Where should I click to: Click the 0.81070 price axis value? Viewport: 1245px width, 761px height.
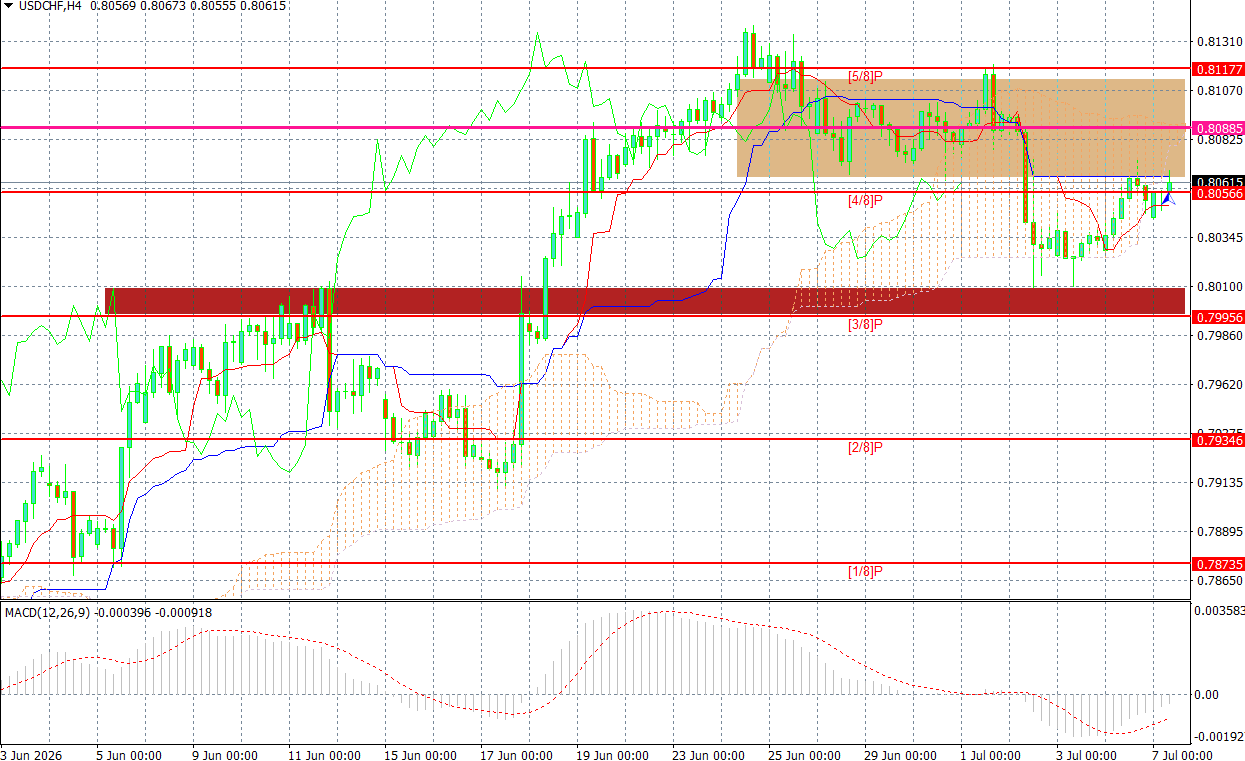(1219, 91)
